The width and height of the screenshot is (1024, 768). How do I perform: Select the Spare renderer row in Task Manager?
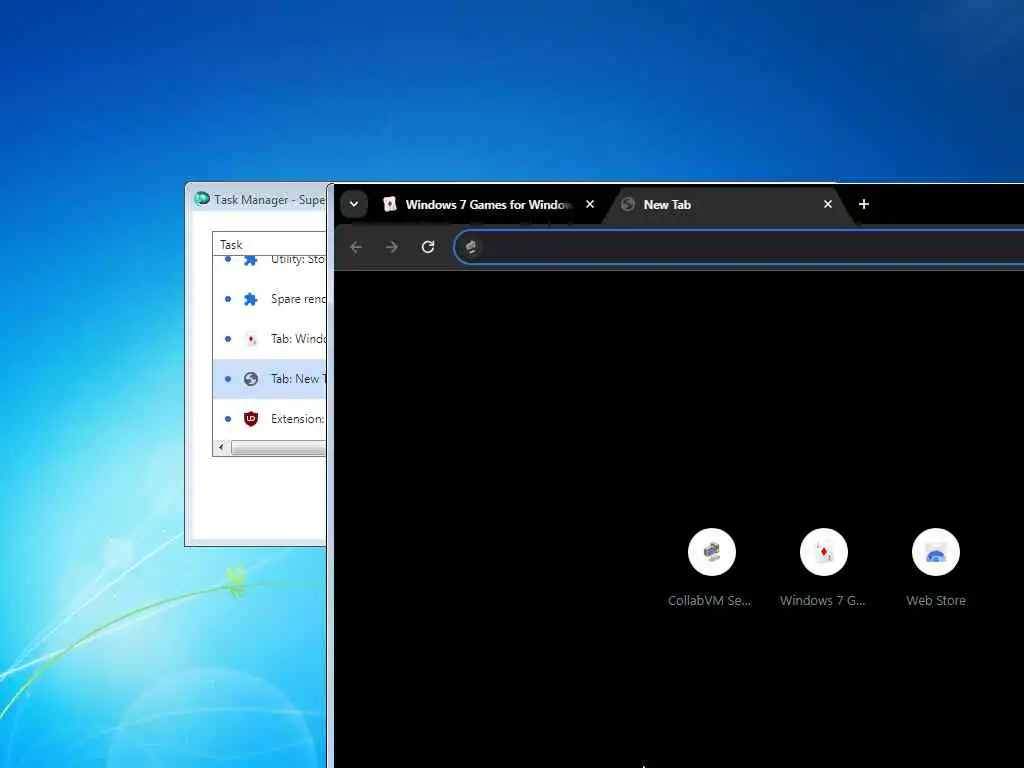click(269, 299)
